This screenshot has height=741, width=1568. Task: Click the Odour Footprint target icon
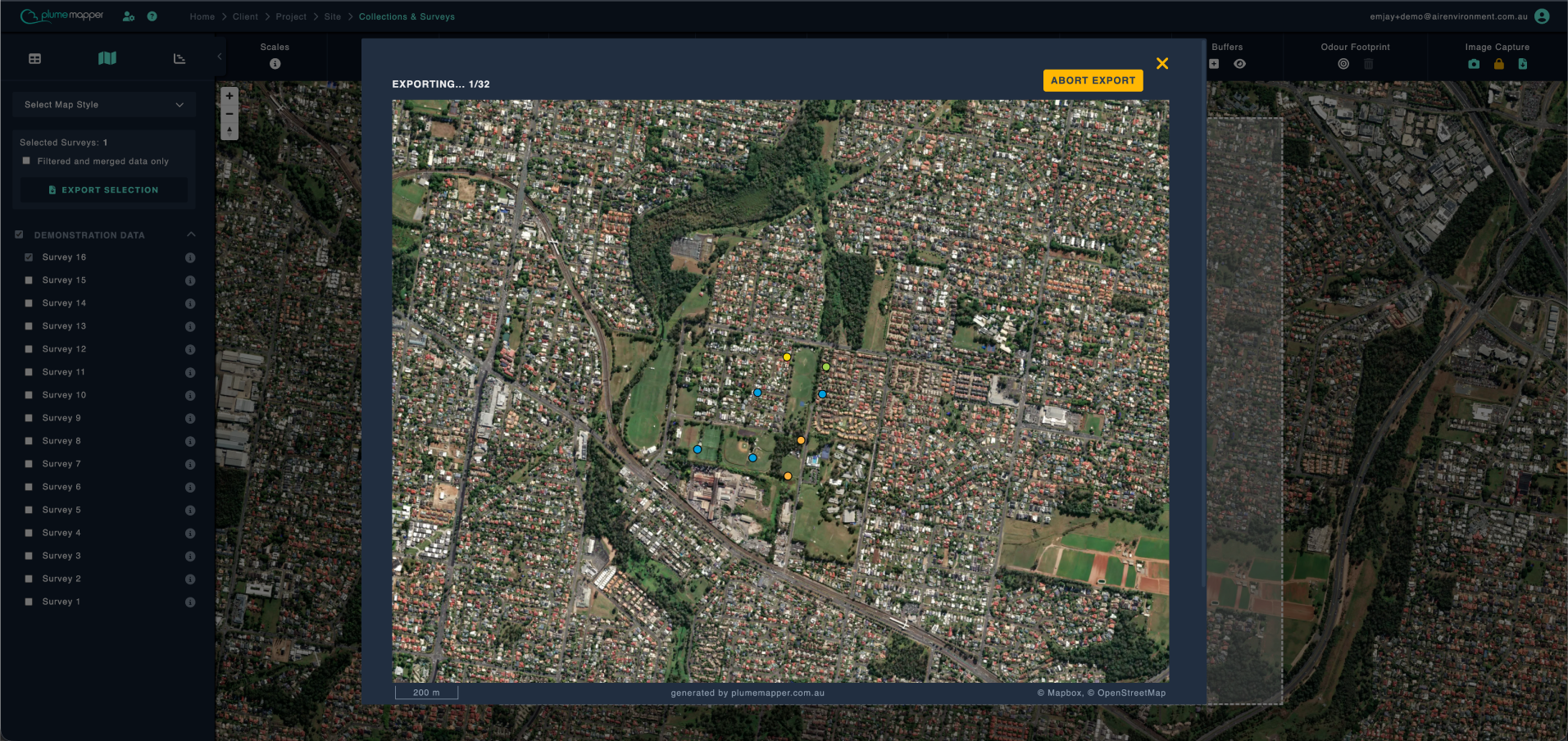point(1343,64)
